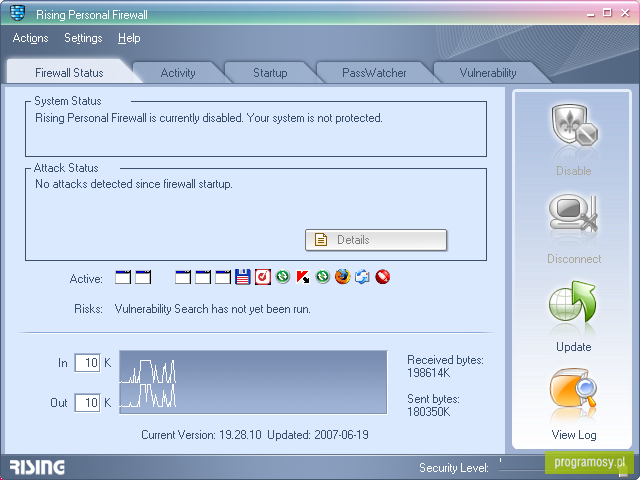Image resolution: width=640 pixels, height=480 pixels.
Task: Go to the Vulnerability tab
Action: (488, 73)
